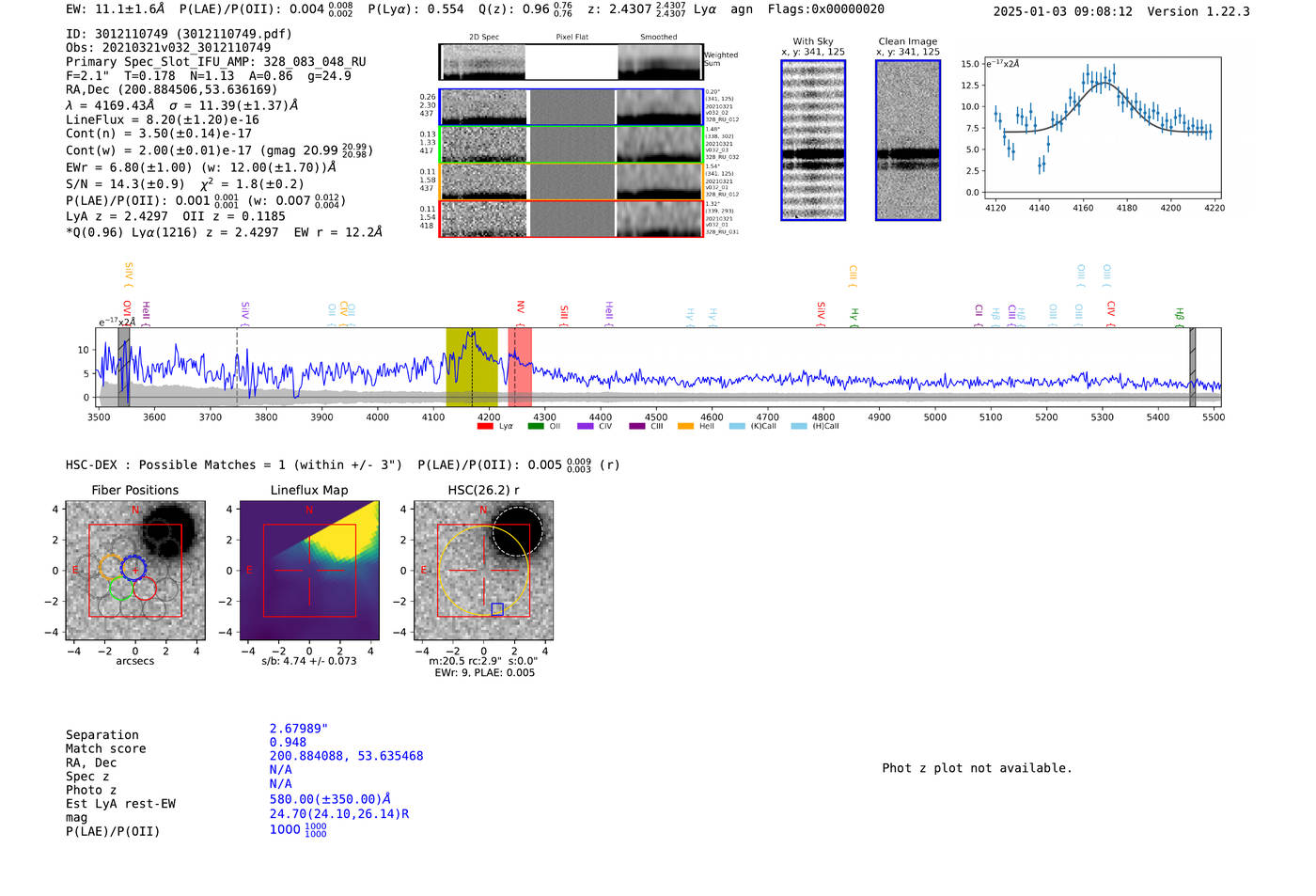Click the Cont(n) = 3.50(±0.14)e-17 line
The width and height of the screenshot is (1316, 896).
point(159,134)
